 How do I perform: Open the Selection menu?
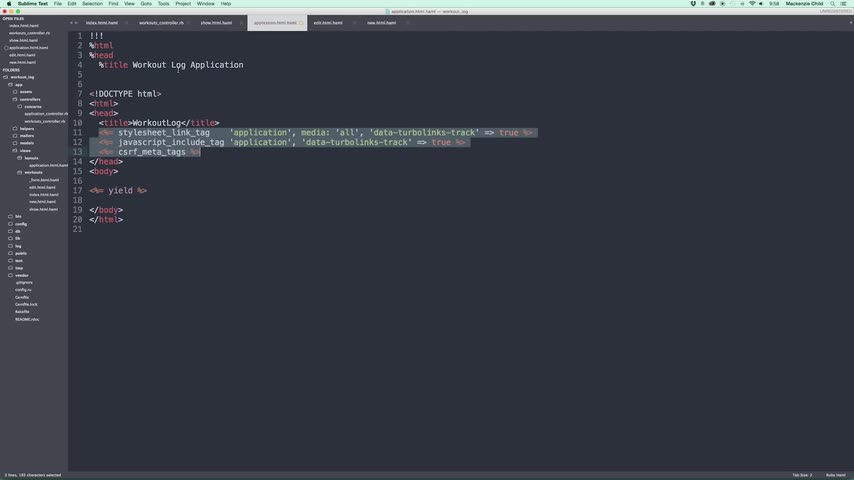92,4
